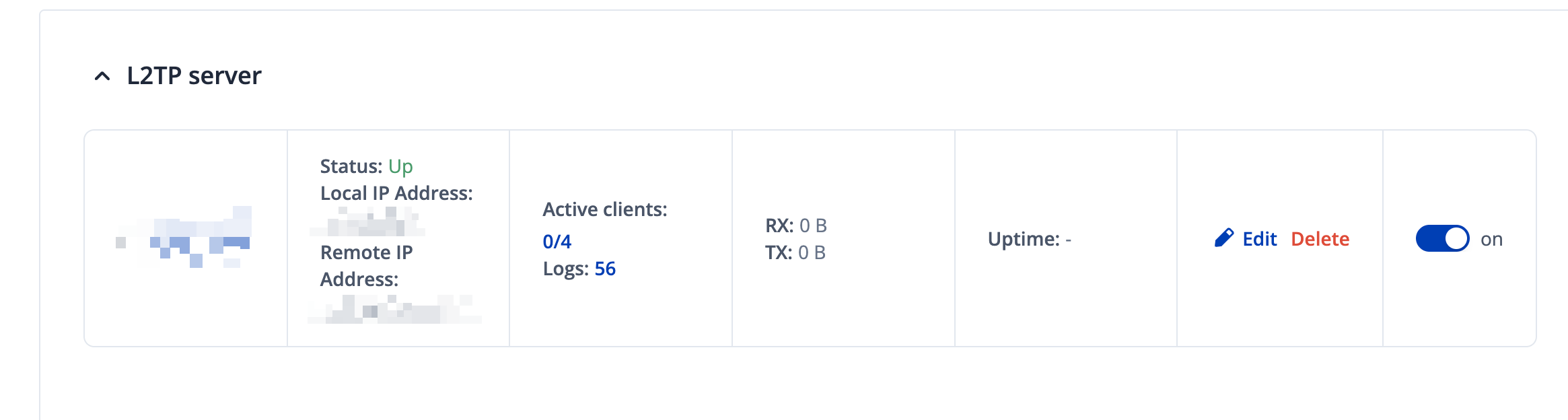Click the Logs label text

(x=566, y=269)
